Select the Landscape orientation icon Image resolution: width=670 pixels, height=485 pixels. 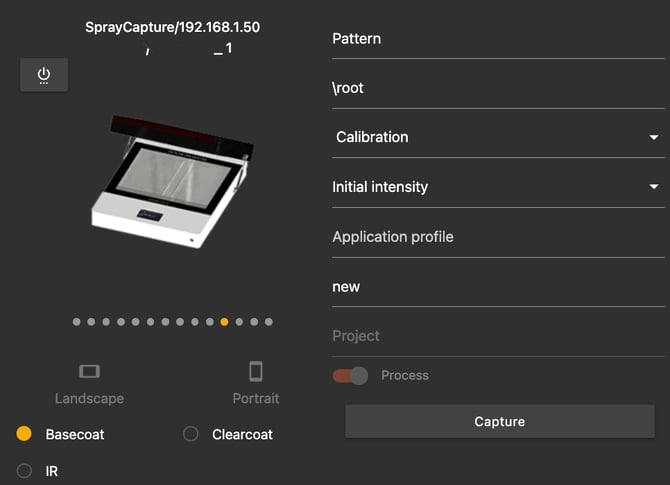(89, 372)
